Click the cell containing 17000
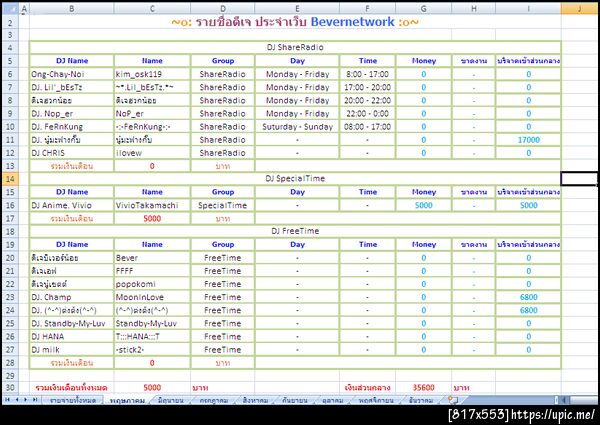 528,140
